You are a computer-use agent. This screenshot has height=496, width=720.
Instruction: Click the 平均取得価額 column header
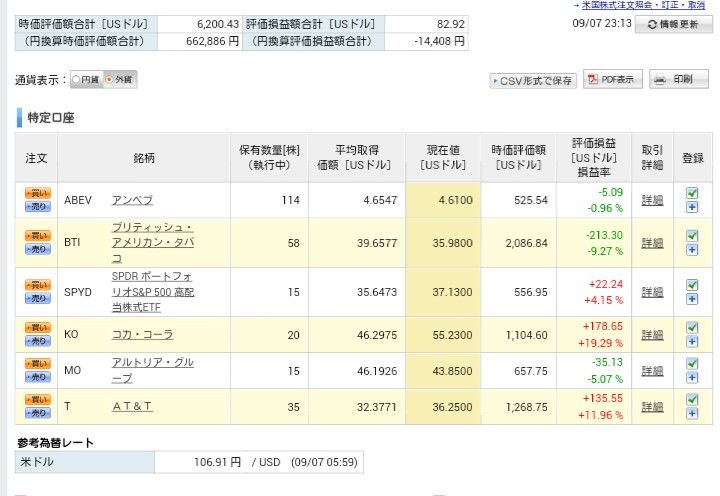(x=357, y=158)
